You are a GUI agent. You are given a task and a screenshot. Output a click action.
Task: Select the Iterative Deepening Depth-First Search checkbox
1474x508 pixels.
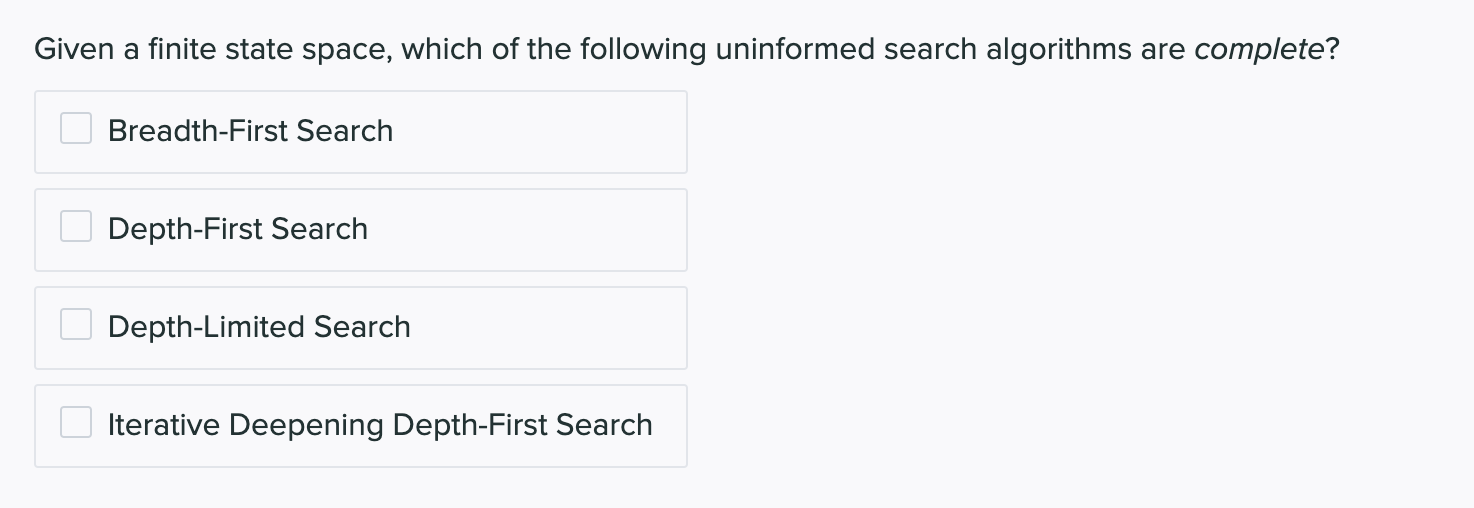coord(76,423)
